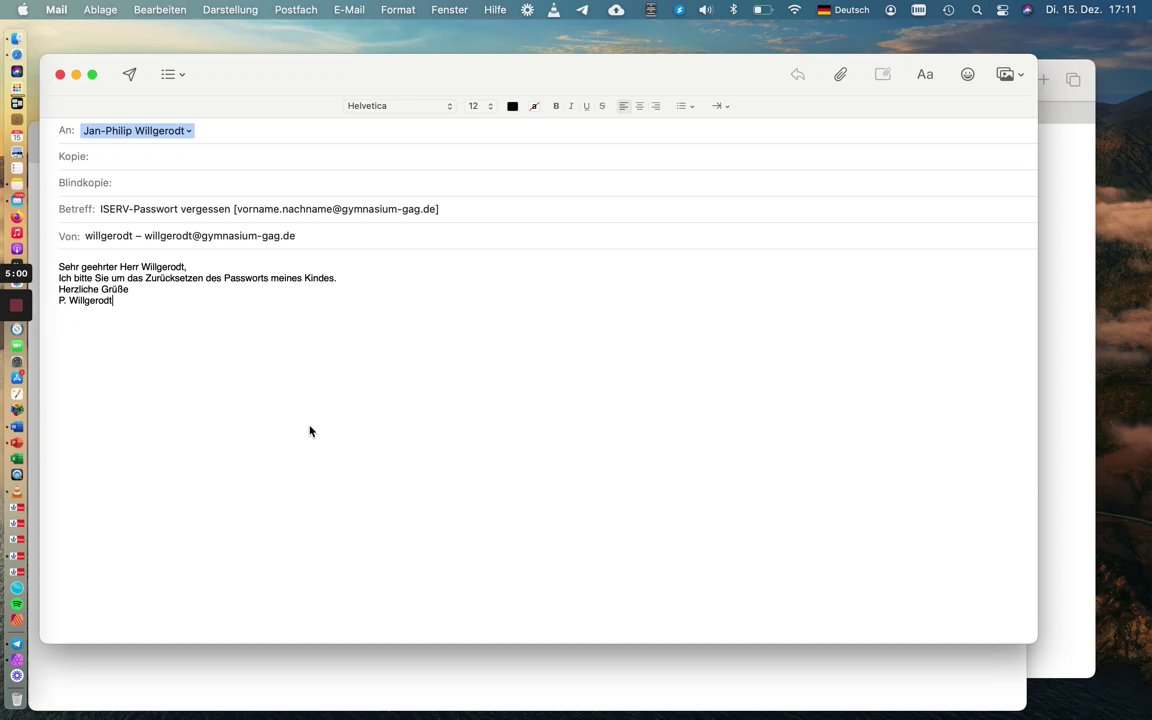Click the Time Machine clock icon

(x=948, y=10)
